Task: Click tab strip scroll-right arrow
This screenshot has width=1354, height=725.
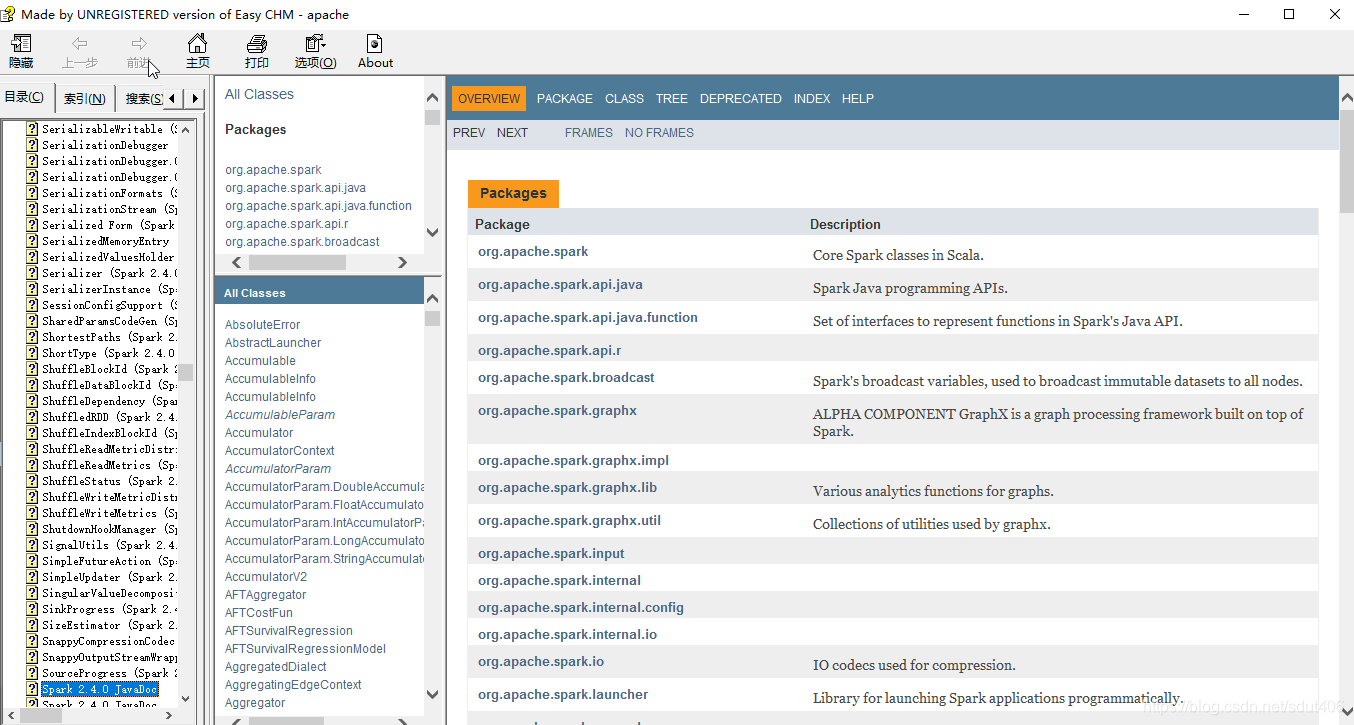Action: point(196,98)
